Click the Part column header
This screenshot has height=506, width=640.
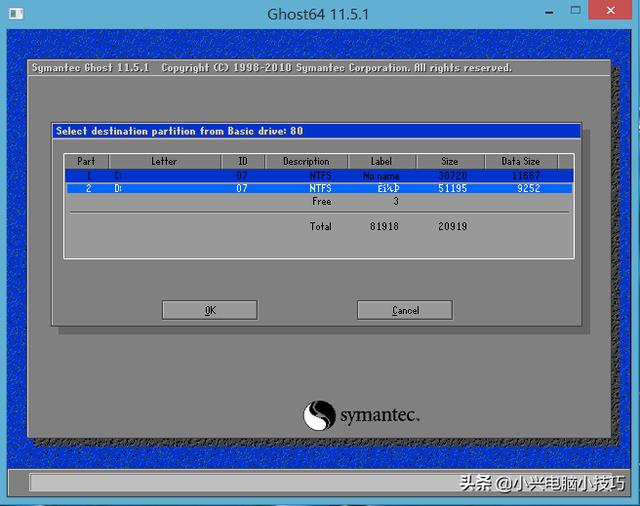pos(86,161)
